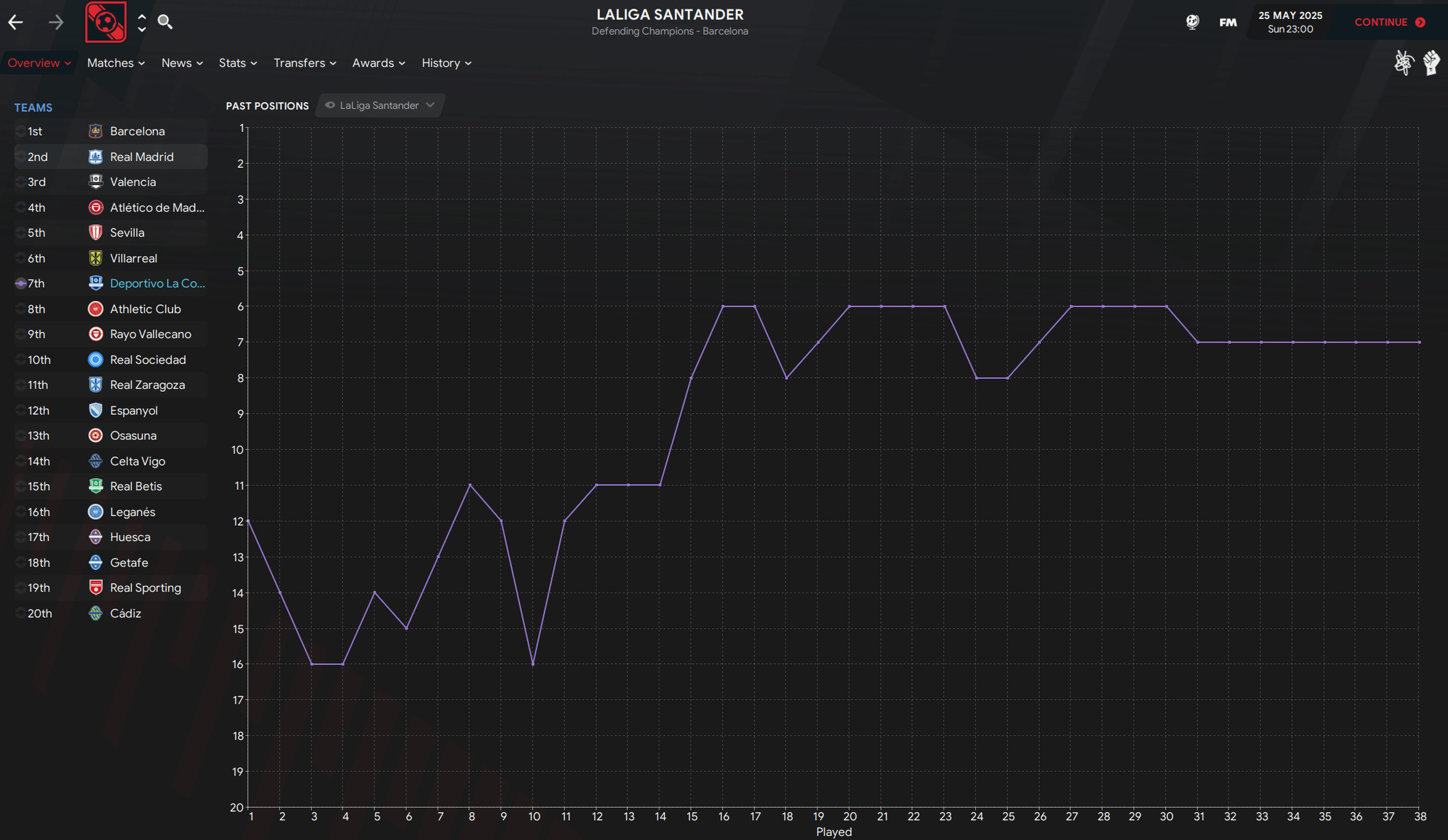Open the world globe icon
The image size is (1448, 840).
(1192, 22)
